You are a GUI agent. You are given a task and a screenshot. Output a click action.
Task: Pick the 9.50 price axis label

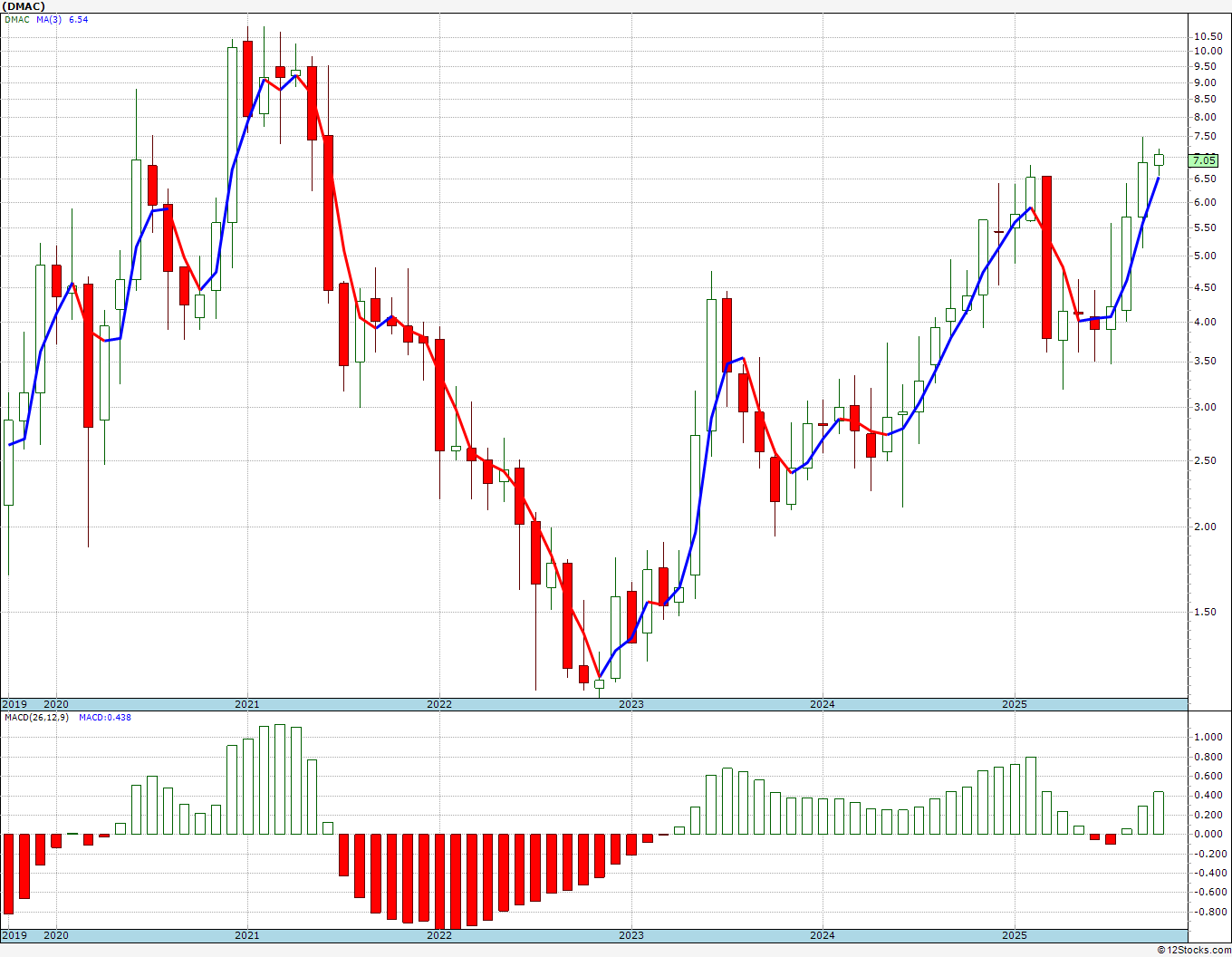click(x=1205, y=67)
